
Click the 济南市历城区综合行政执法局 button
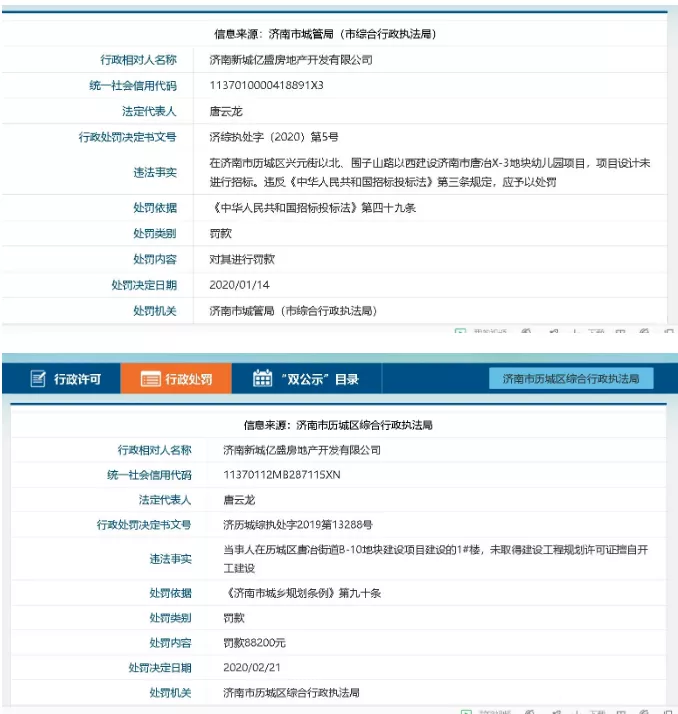click(x=571, y=378)
